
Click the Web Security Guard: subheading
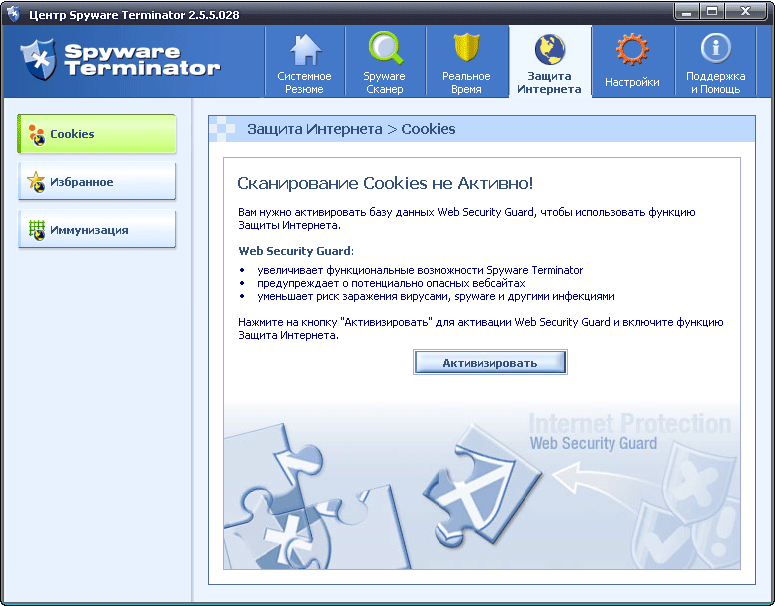tap(296, 251)
